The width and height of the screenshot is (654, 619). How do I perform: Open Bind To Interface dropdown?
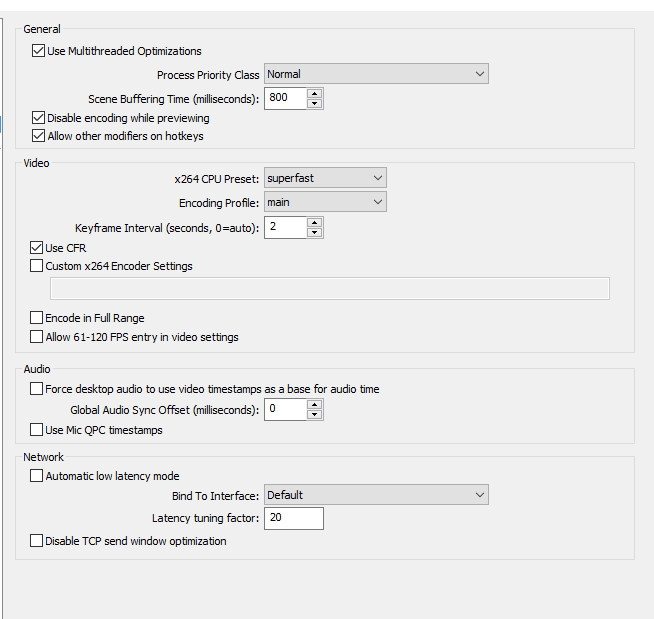click(376, 495)
